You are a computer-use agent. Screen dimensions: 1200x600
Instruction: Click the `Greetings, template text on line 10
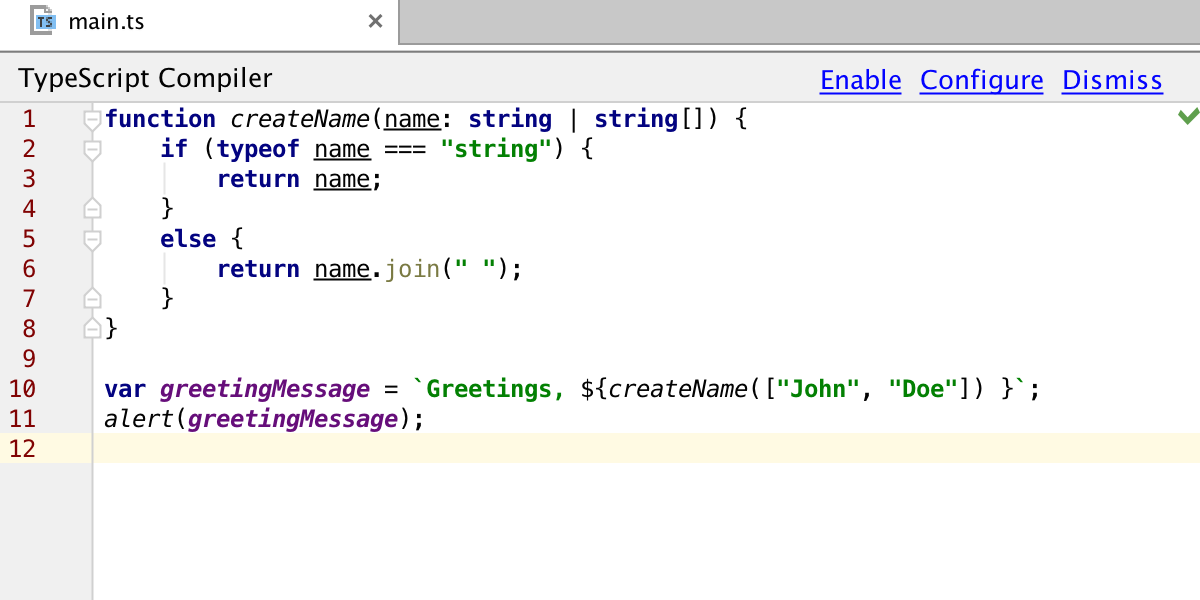489,390
